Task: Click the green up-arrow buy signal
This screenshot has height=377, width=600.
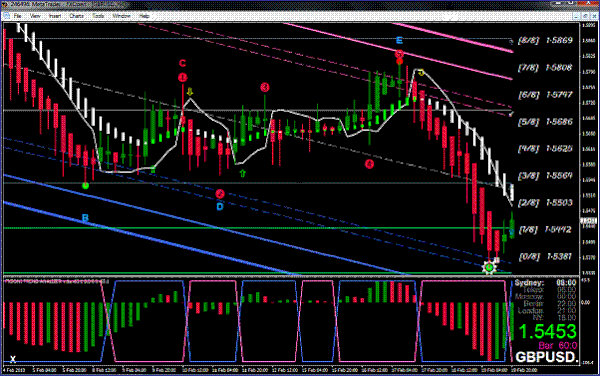Action: [242, 173]
